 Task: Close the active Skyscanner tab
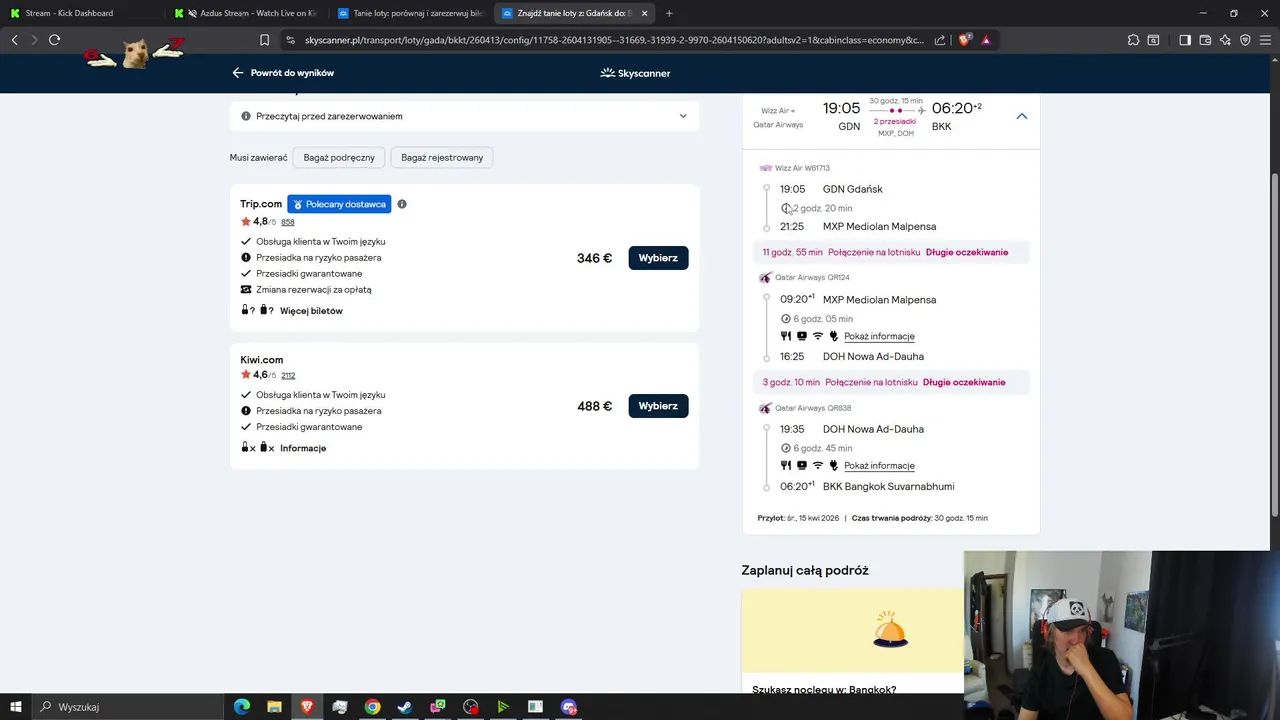644,13
